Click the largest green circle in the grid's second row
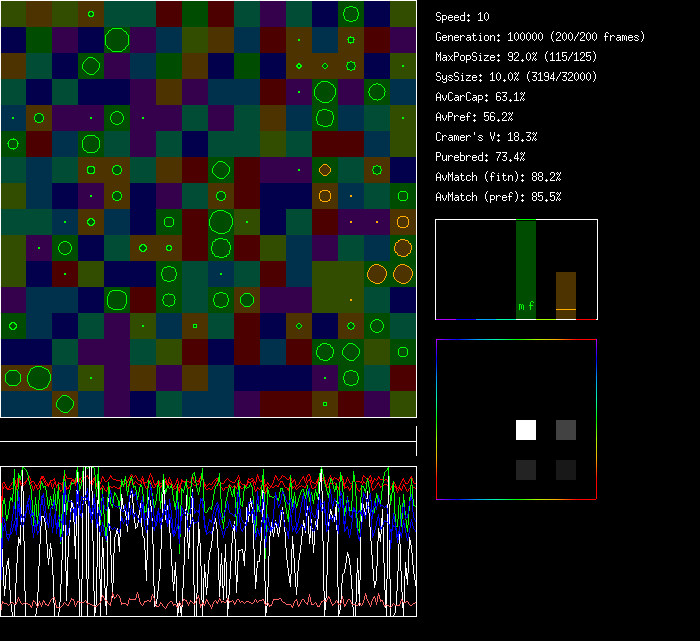 click(x=117, y=40)
